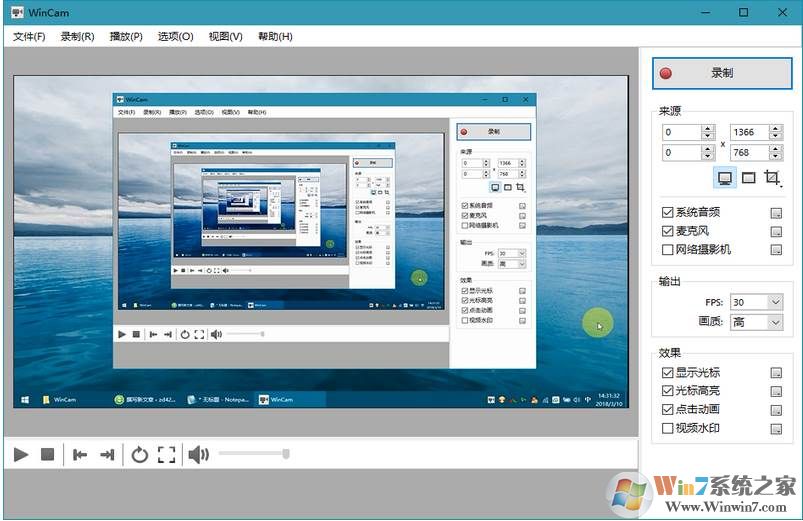
Task: Click the volume slider track
Action: tap(252, 455)
